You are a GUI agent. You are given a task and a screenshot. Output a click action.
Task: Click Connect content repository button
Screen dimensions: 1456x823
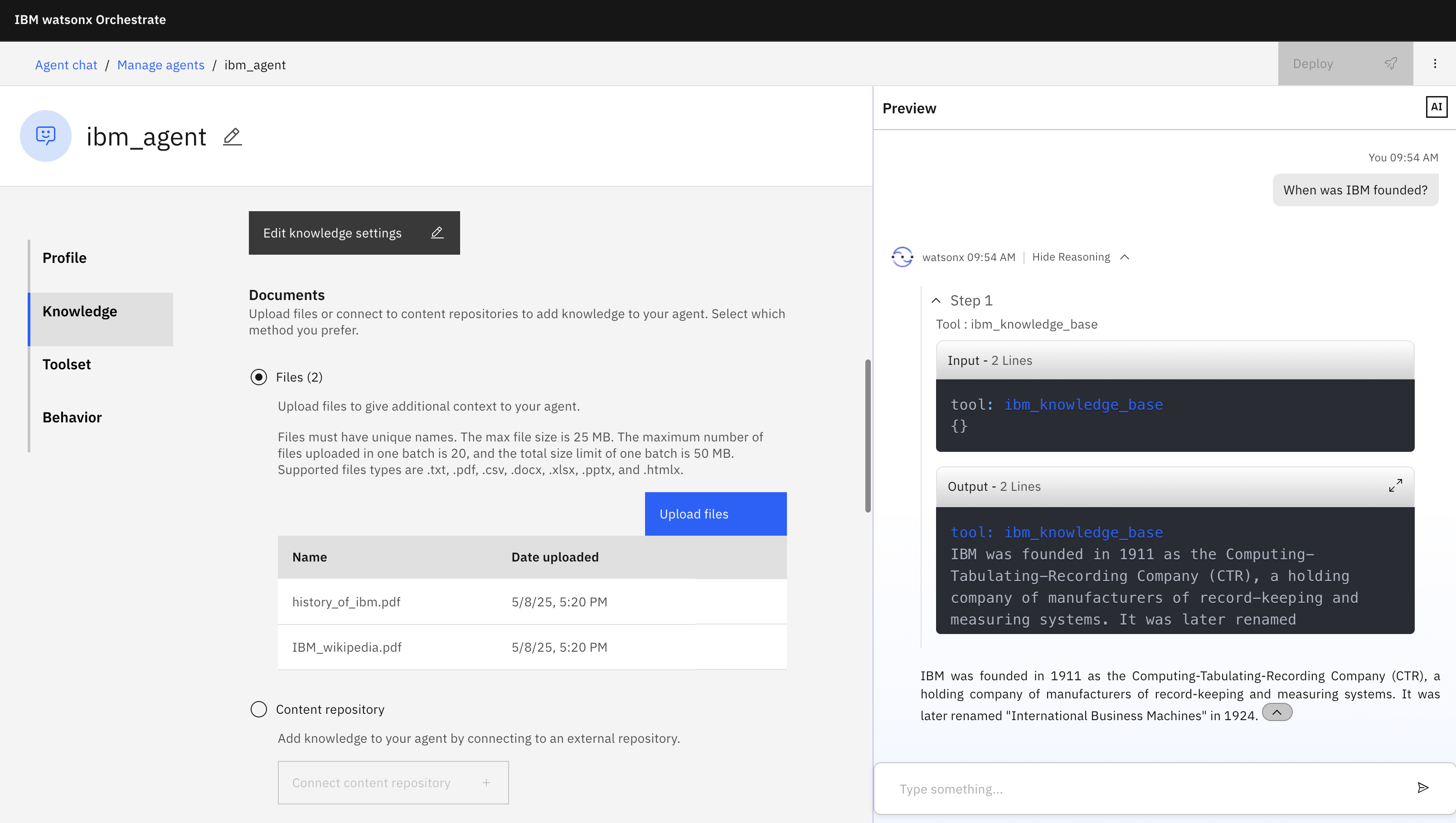(393, 782)
